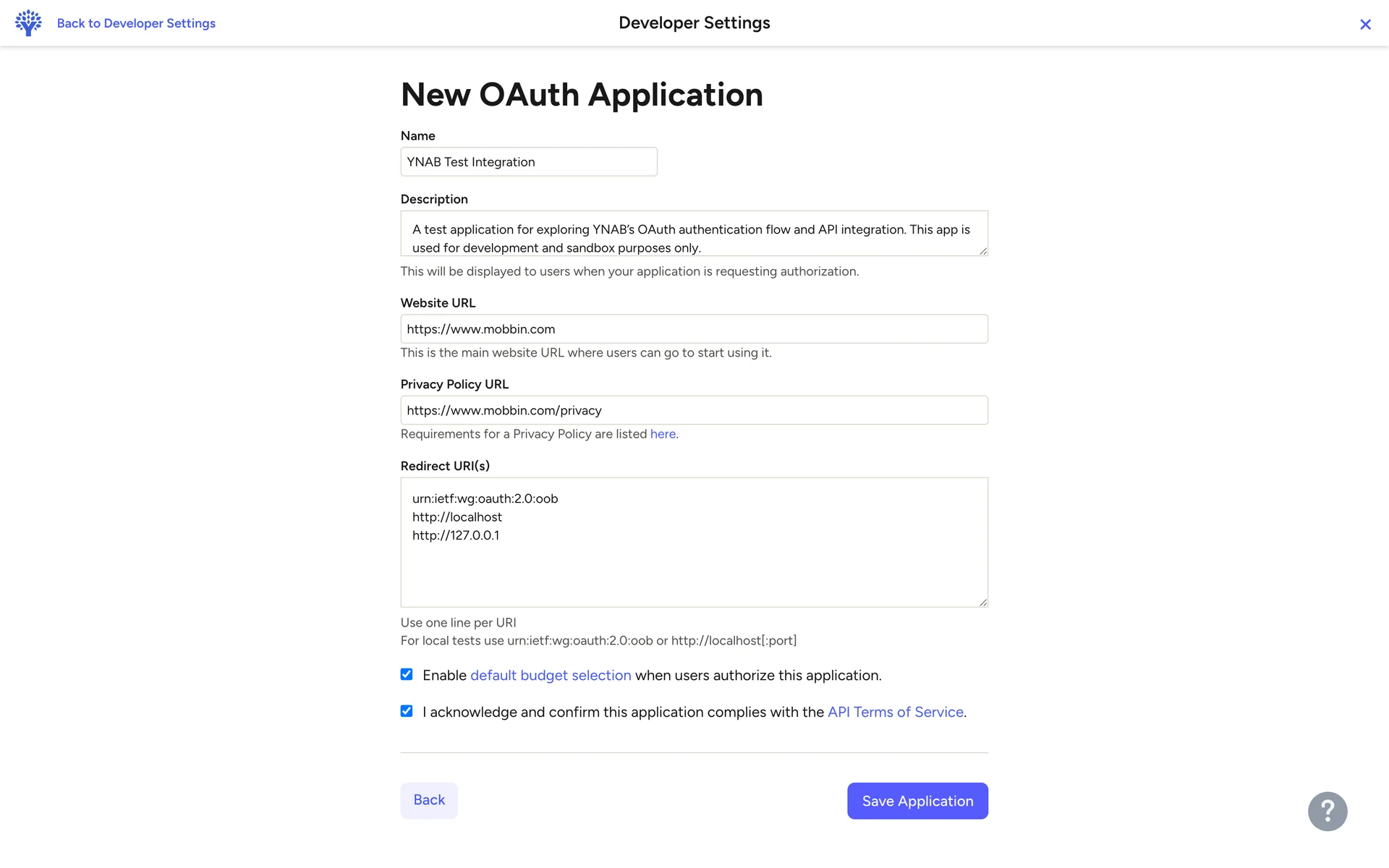1389x868 pixels.
Task: Click the New OAuth Application heading
Action: point(582,95)
